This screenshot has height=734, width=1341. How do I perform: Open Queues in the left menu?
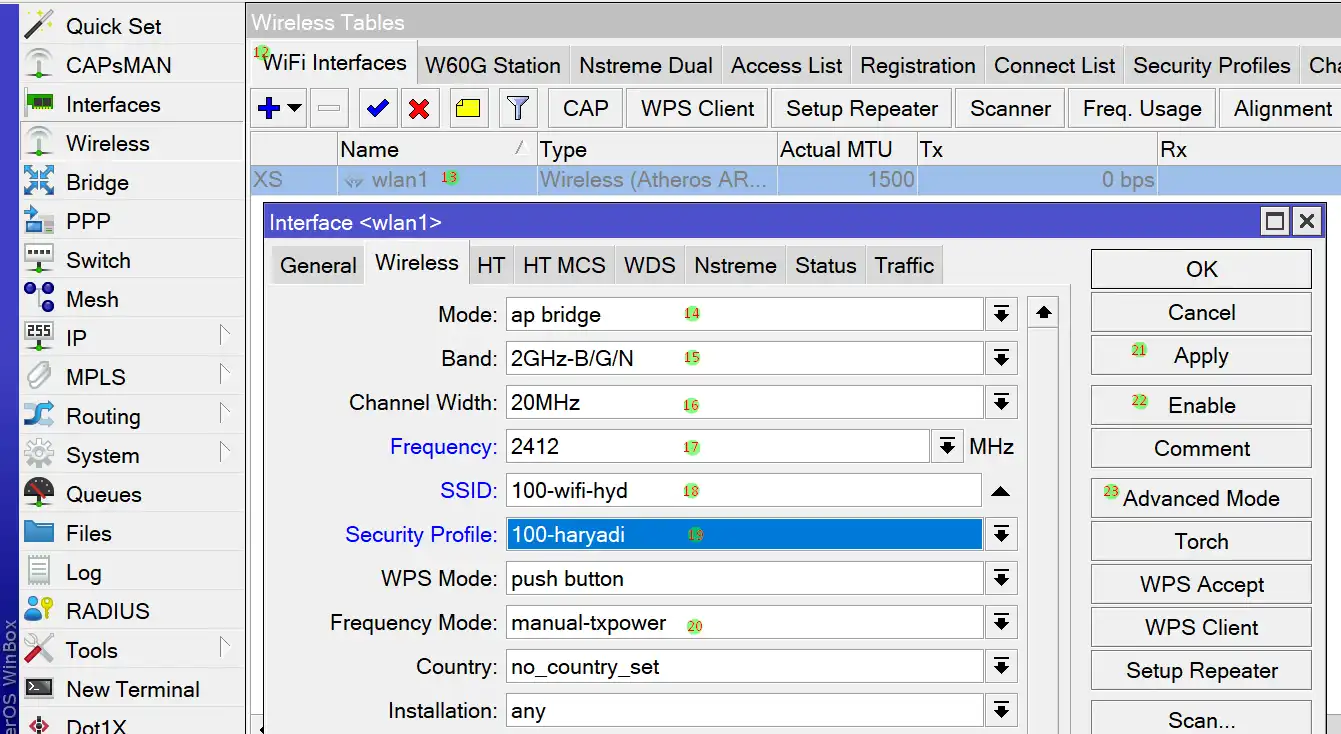click(x=103, y=495)
